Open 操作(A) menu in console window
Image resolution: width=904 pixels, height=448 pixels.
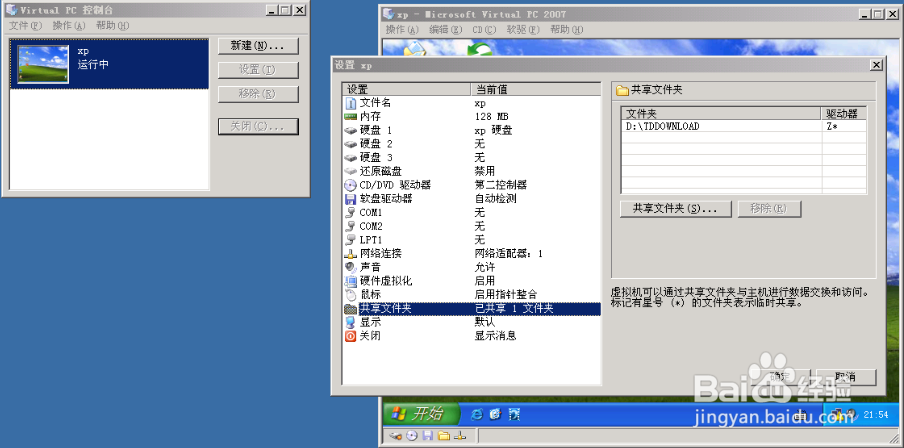(x=69, y=25)
